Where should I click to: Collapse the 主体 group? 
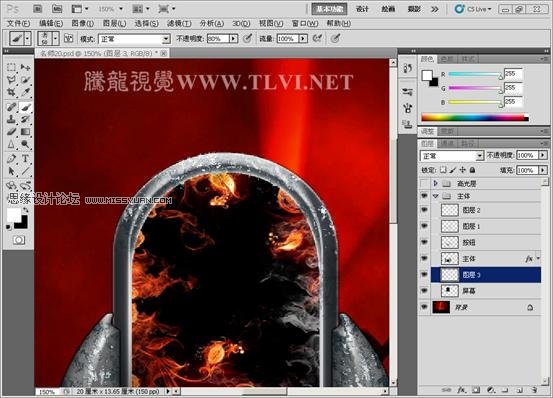point(436,196)
